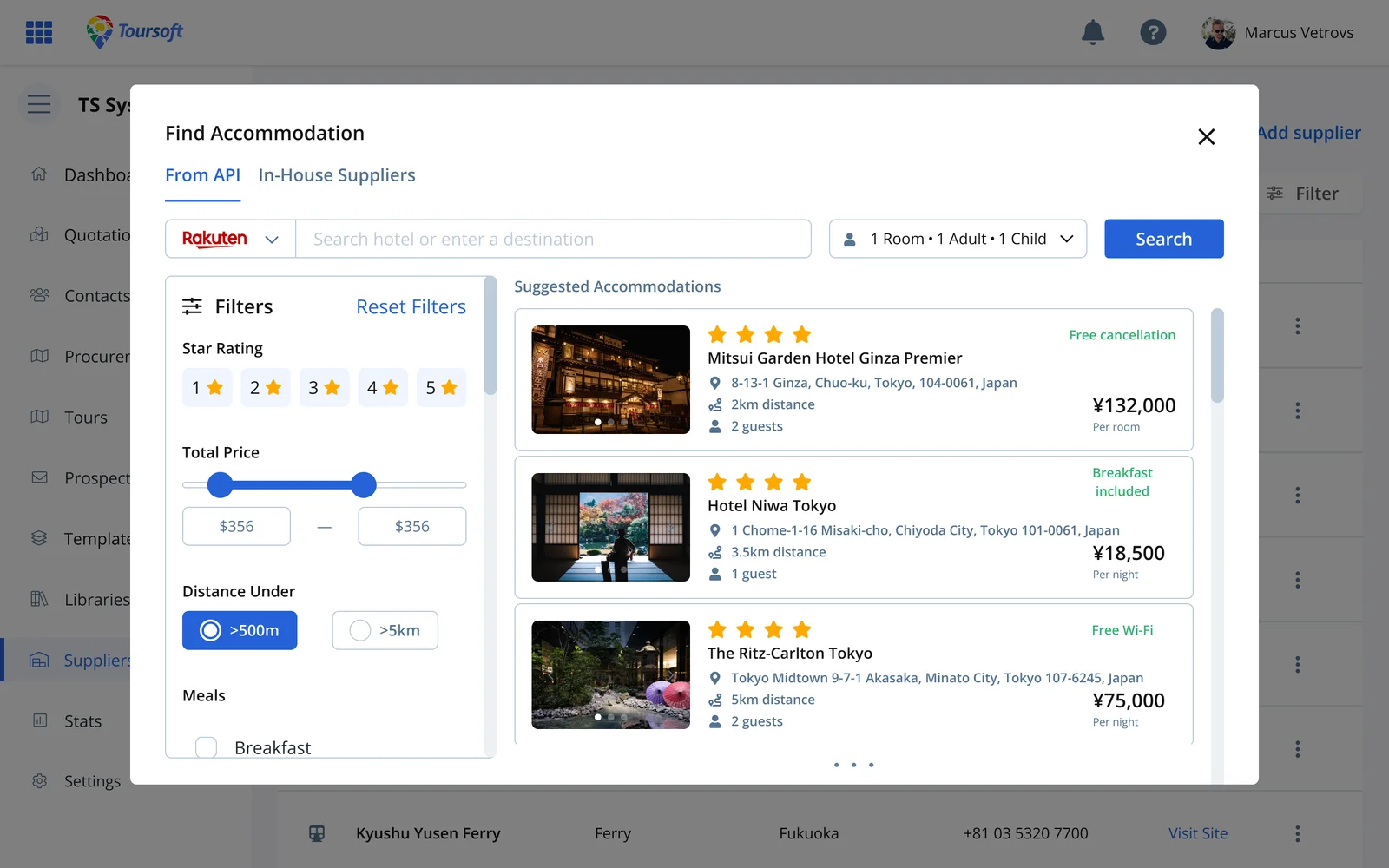The height and width of the screenshot is (868, 1389).
Task: Click the accommodations list scrollbar
Action: [x=1217, y=356]
